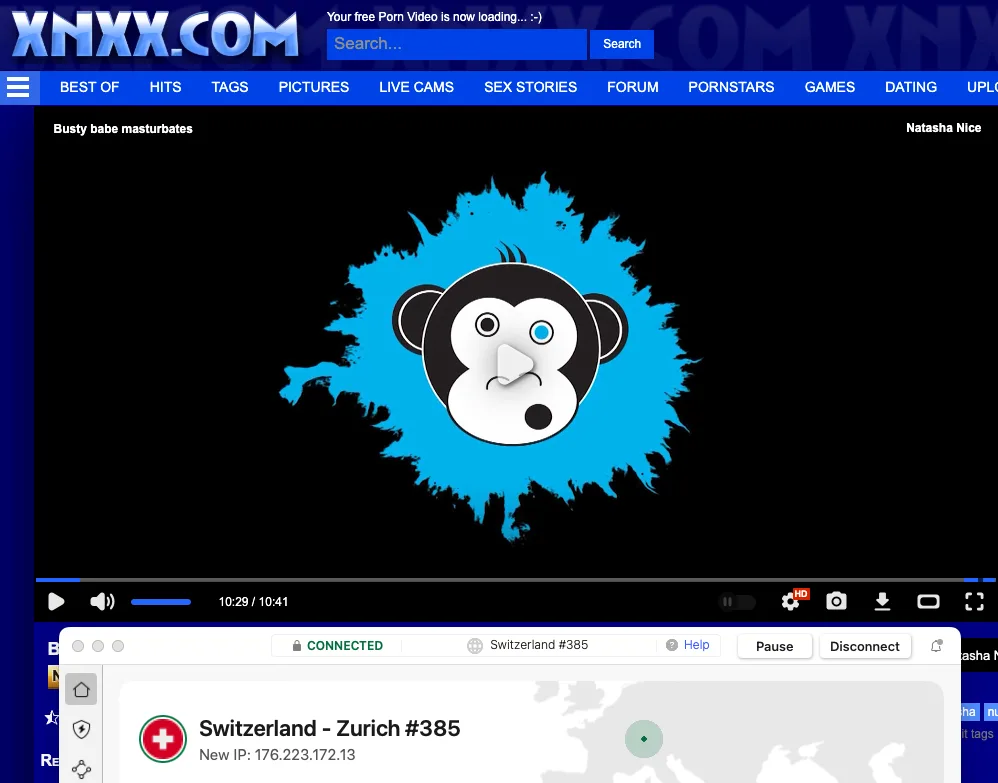
Task: Open HD quality settings gear
Action: point(793,600)
